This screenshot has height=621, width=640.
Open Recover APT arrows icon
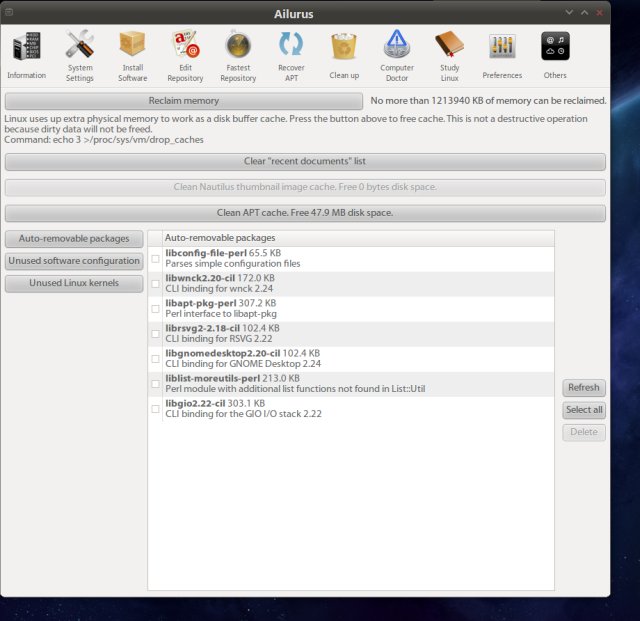point(291,44)
